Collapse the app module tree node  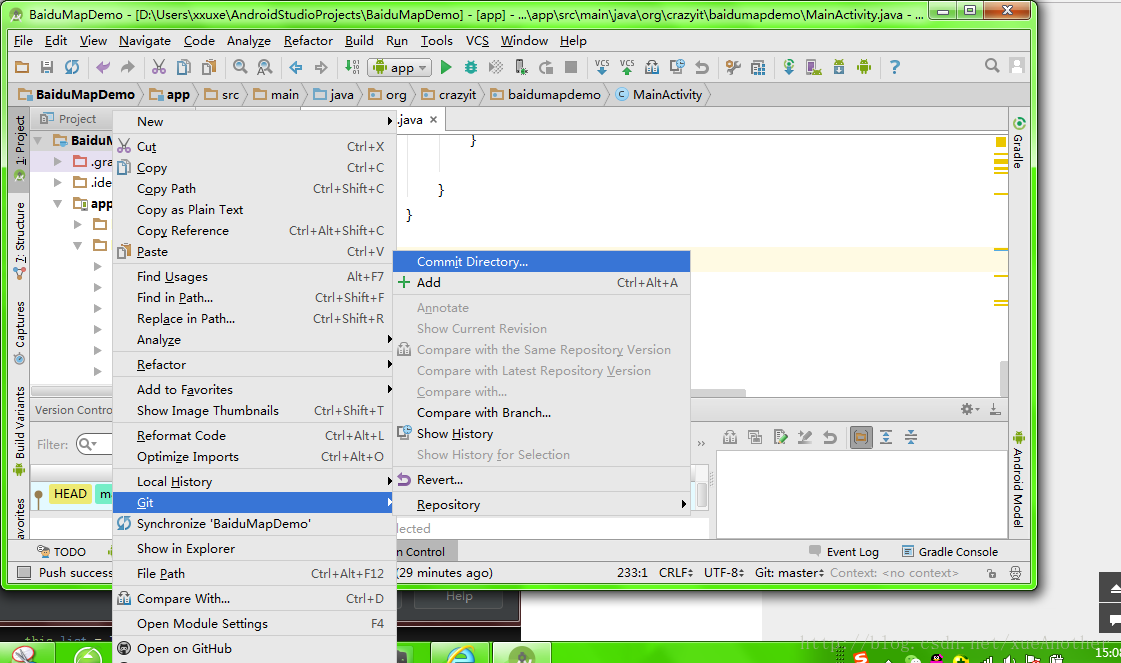click(59, 204)
